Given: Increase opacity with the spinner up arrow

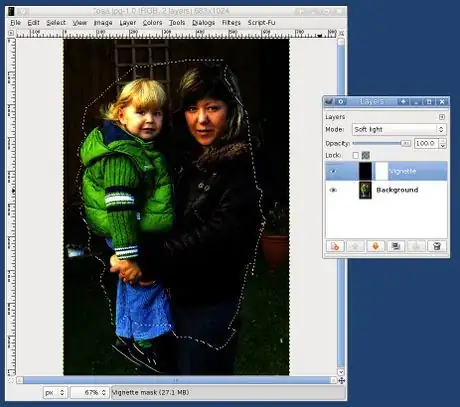Looking at the screenshot, I should 443,141.
